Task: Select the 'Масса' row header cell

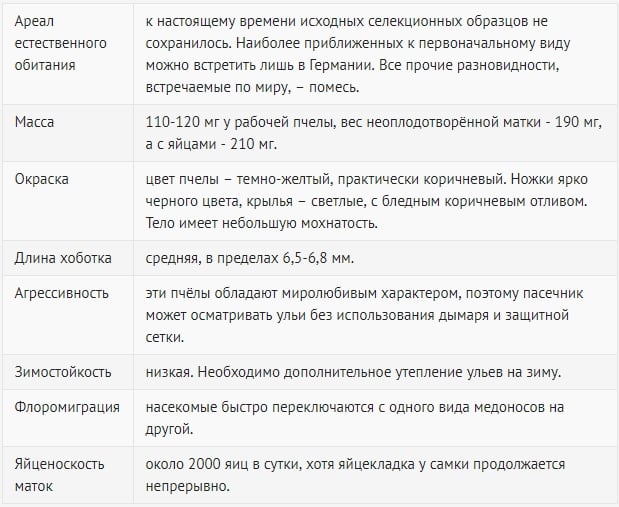Action: 34,122
